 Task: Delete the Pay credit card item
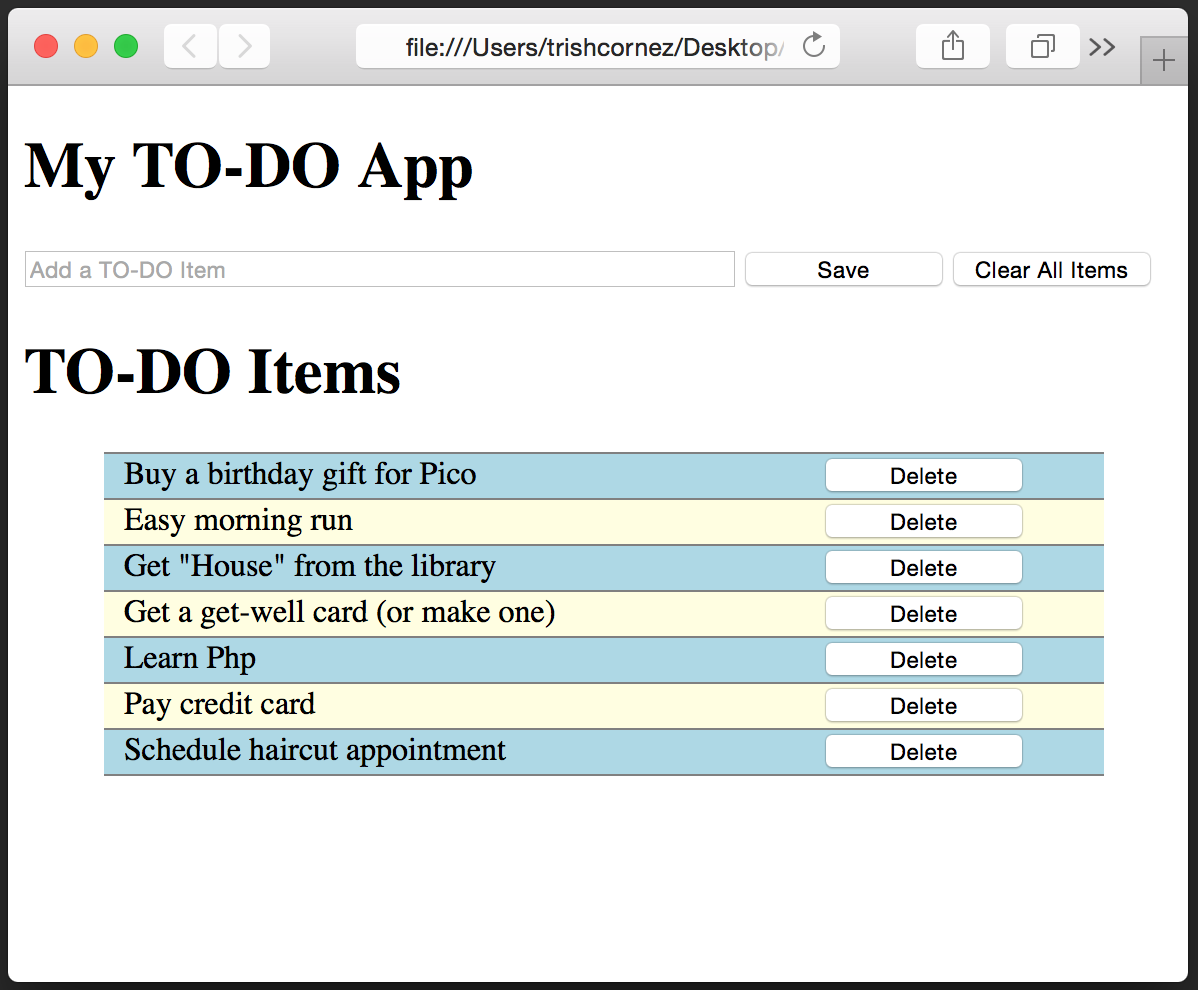pyautogui.click(x=923, y=706)
